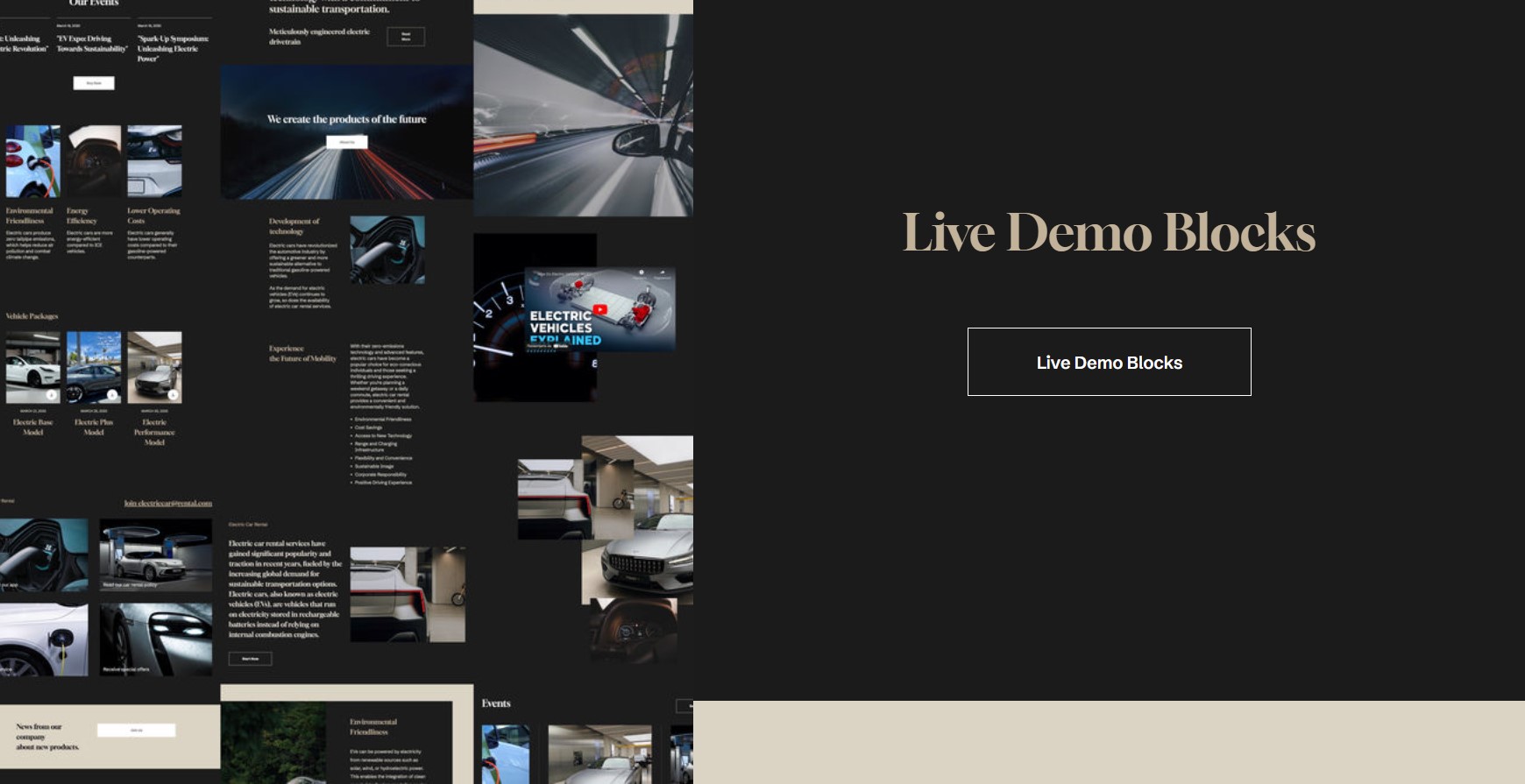Click the Watch later icon on the video
The image size is (1525, 784).
point(642,273)
